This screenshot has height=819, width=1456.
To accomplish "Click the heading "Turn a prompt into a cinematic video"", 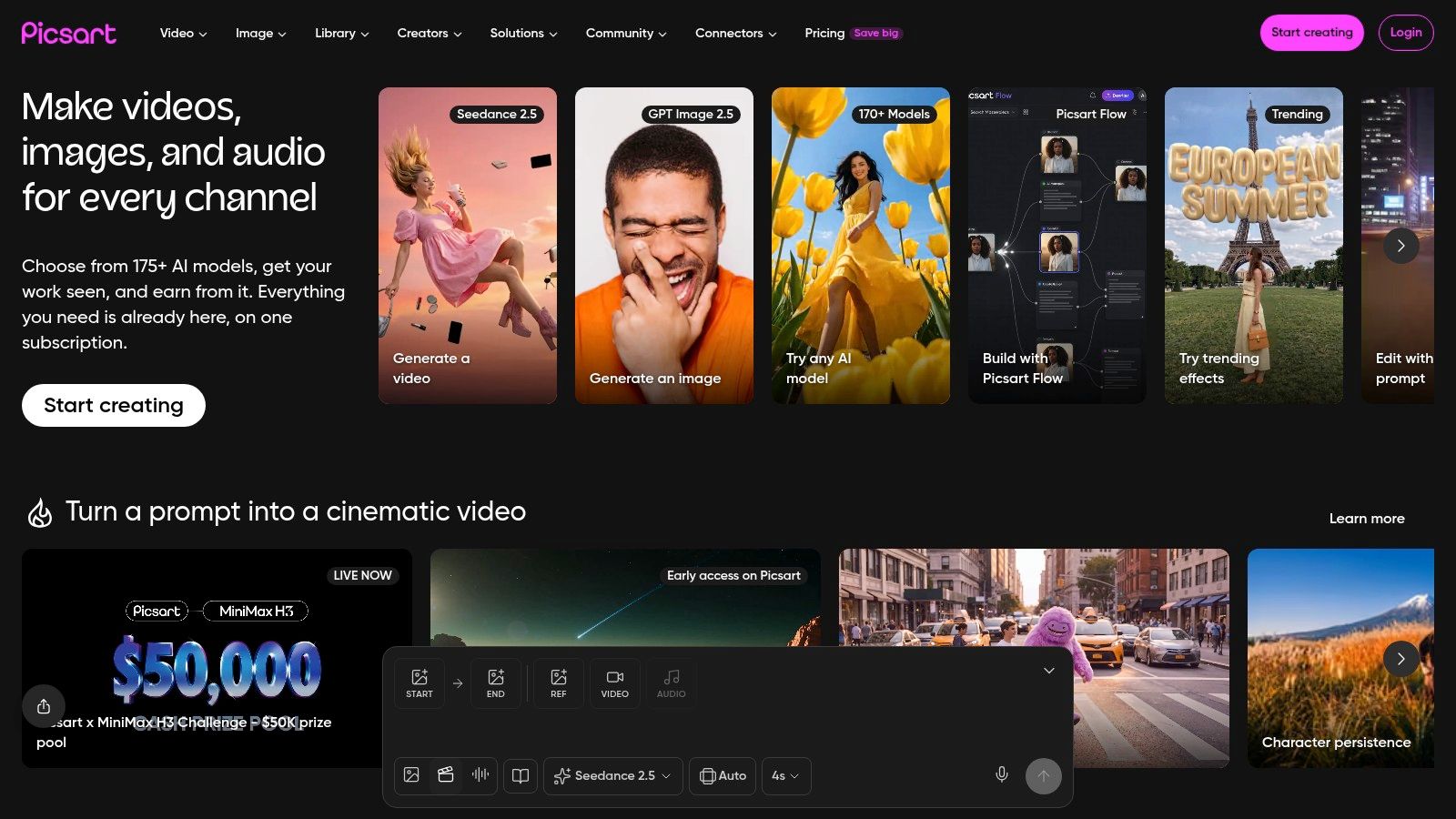I will 296,511.
